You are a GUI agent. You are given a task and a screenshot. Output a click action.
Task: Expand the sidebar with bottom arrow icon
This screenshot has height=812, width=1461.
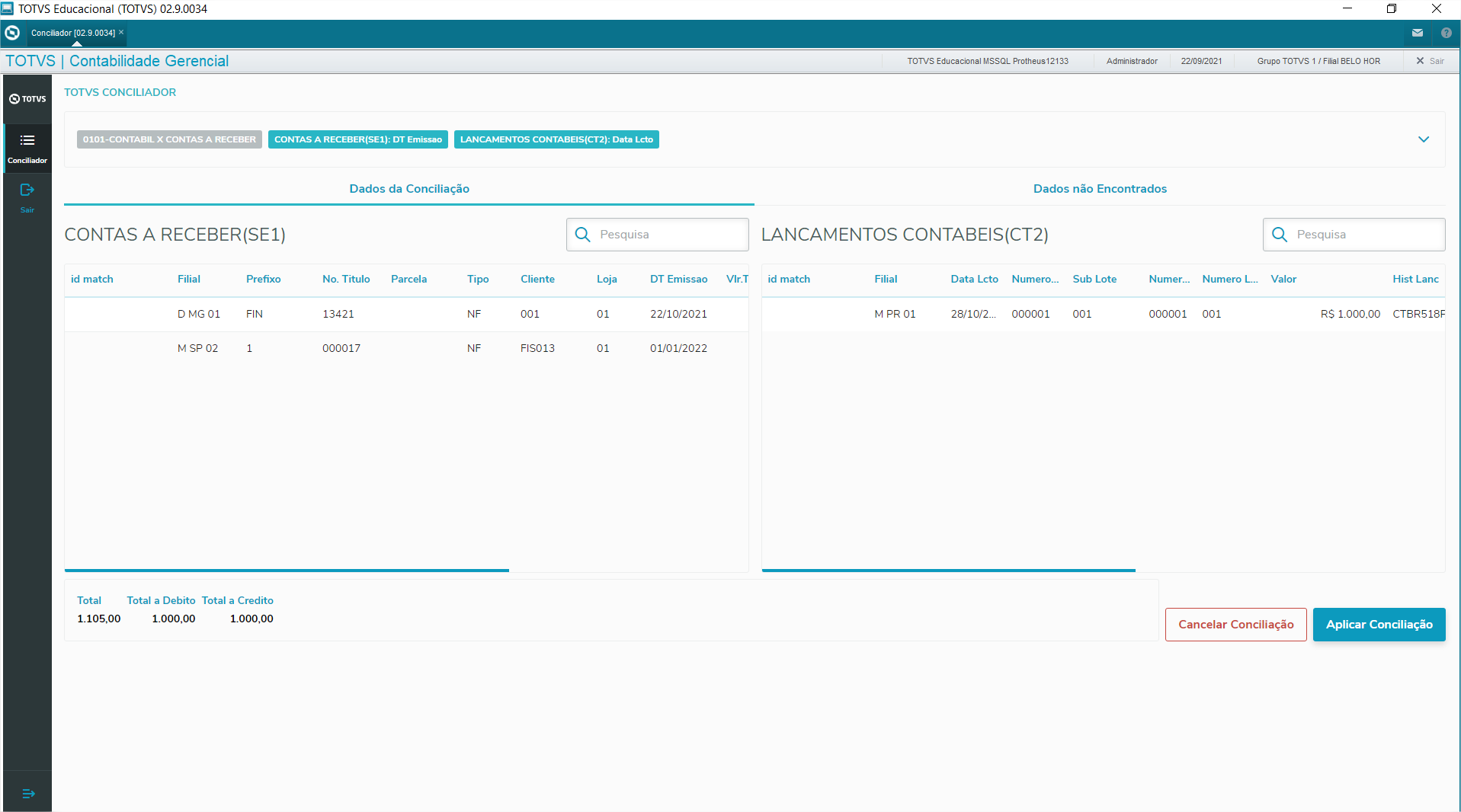click(x=28, y=794)
